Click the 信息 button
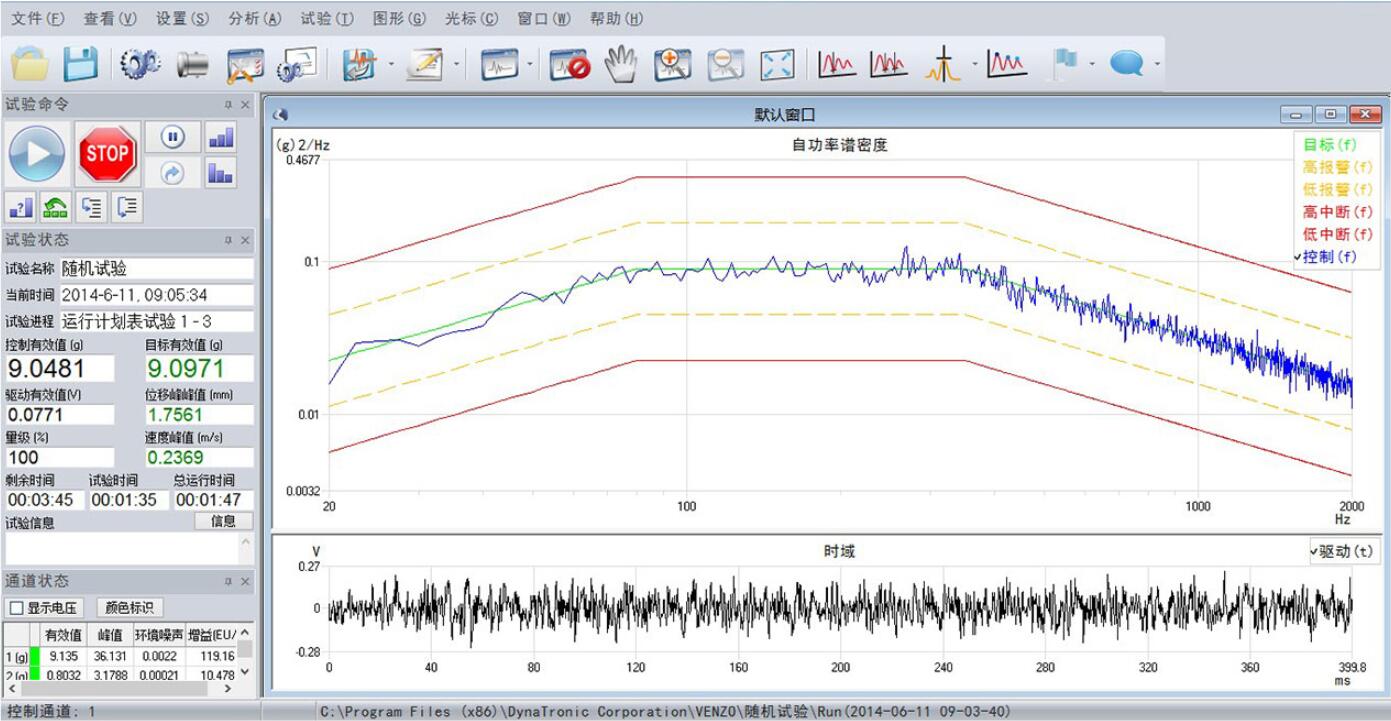The image size is (1391, 721). coord(223,521)
